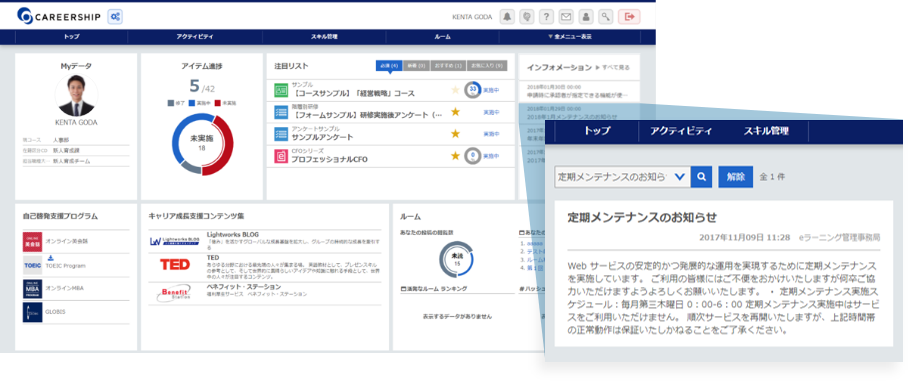Click KENTA GODA profile photo in Myデータ

(76, 95)
